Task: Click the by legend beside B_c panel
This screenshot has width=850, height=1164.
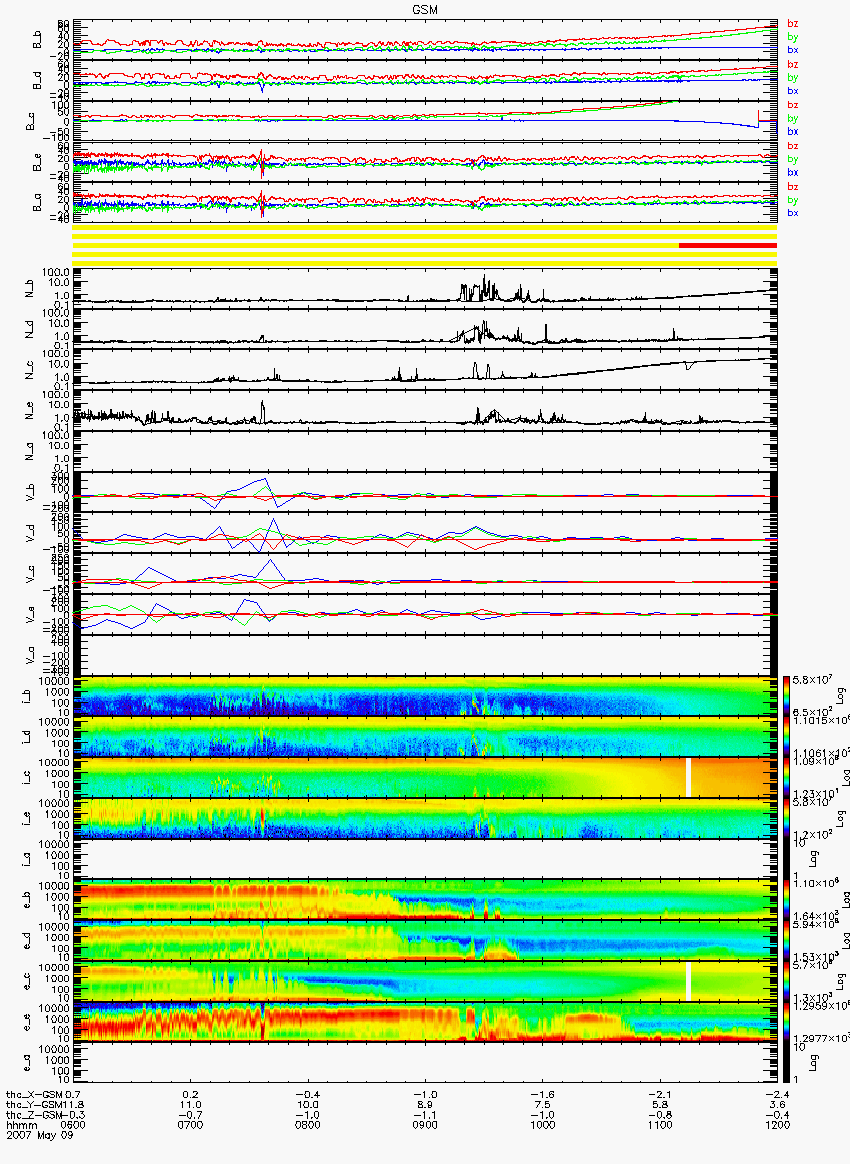Action: [x=793, y=118]
